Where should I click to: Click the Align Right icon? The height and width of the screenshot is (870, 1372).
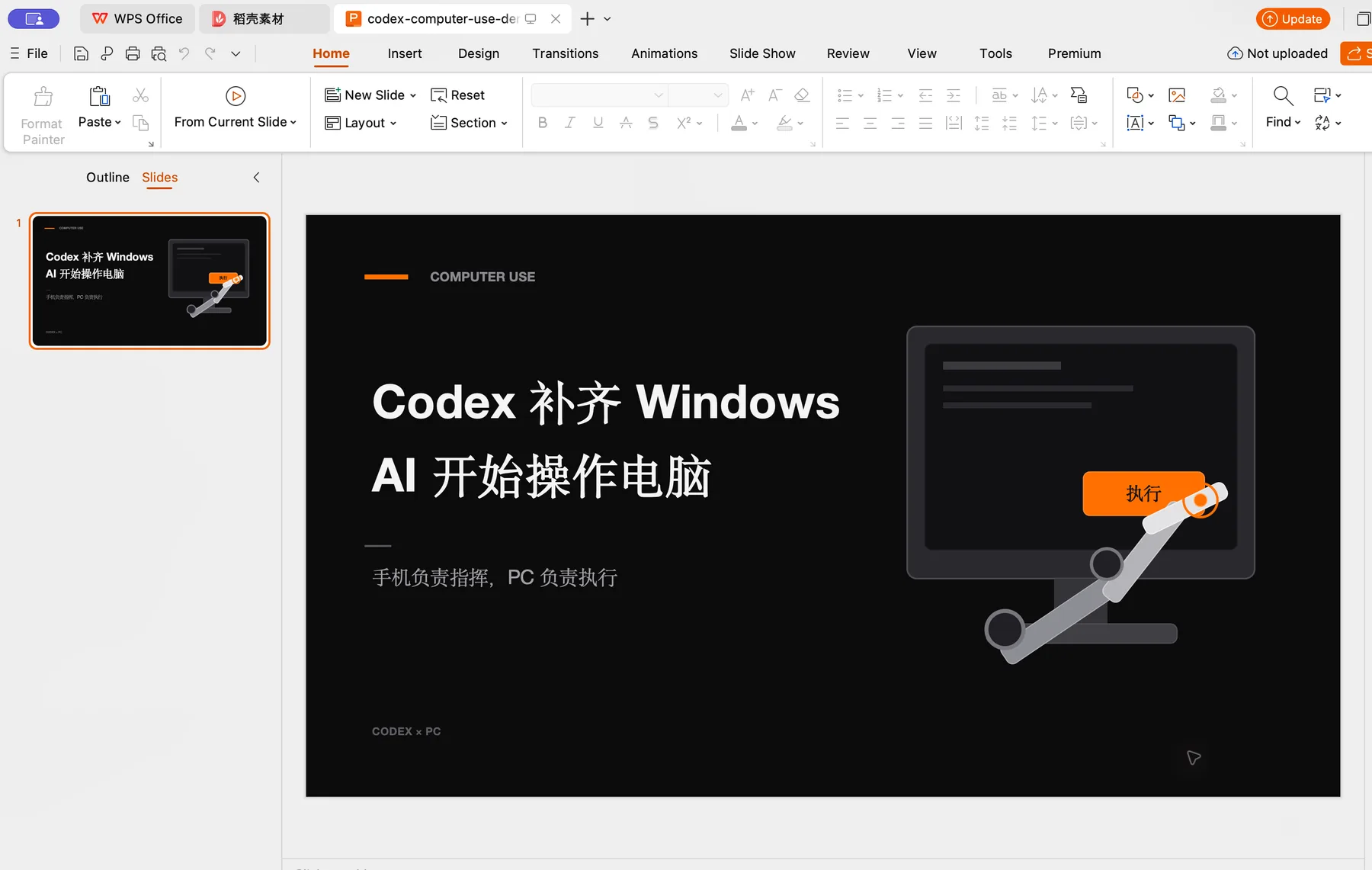(898, 123)
